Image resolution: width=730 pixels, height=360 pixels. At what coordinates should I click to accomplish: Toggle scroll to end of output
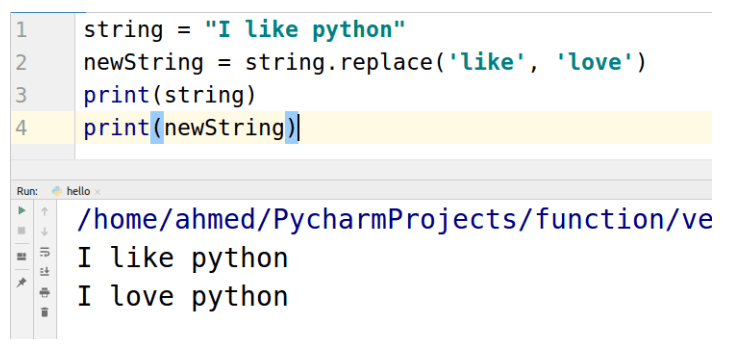(x=45, y=272)
